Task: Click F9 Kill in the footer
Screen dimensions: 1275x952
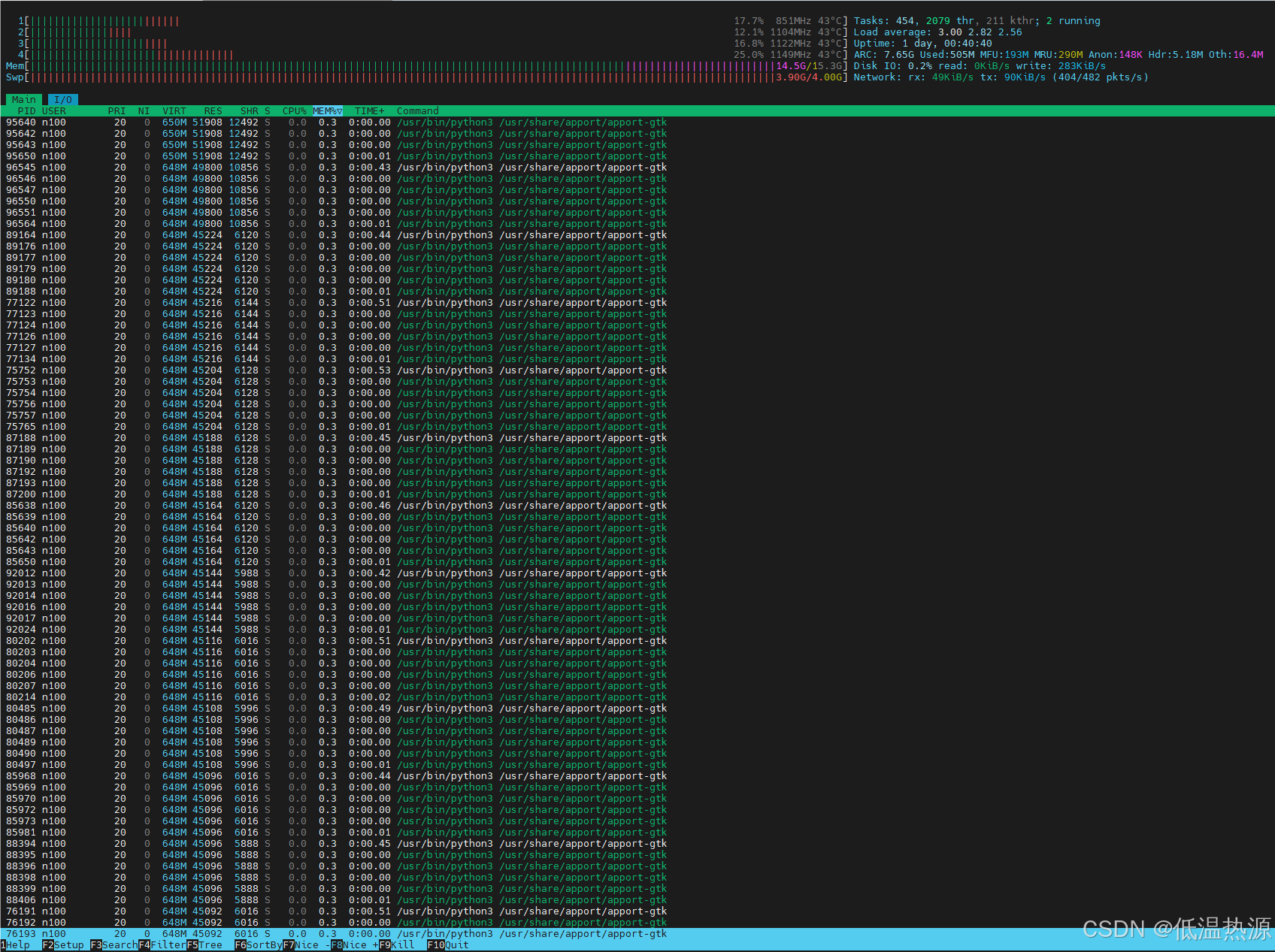Action: click(397, 945)
